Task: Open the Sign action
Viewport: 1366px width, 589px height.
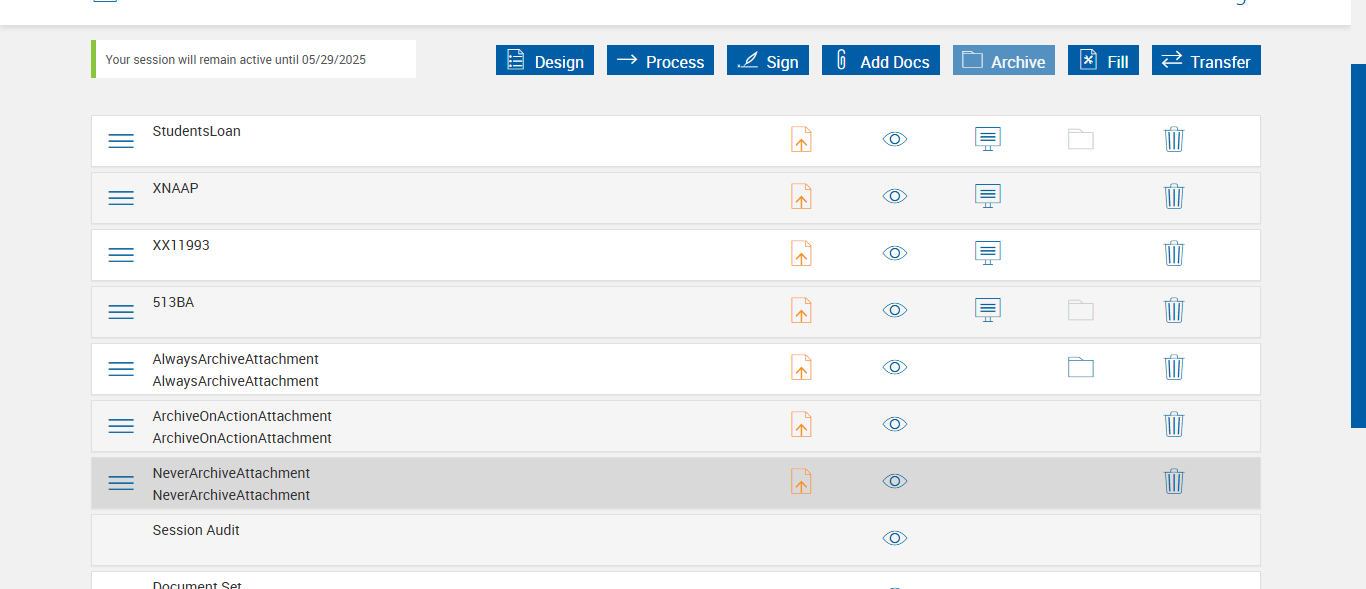Action: pos(768,61)
